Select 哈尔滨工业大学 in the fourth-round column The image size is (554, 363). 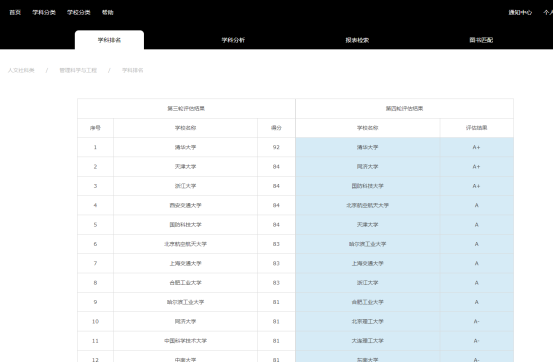367,244
